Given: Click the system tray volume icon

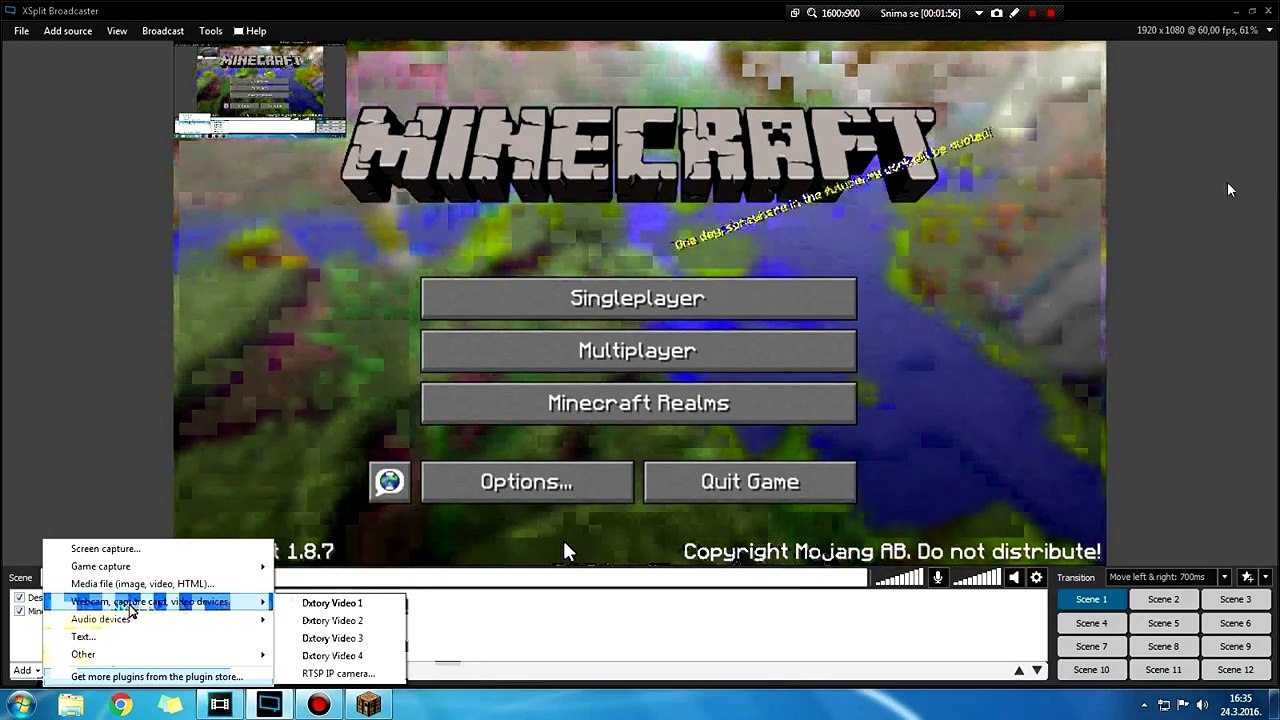Looking at the screenshot, I should pyautogui.click(x=1203, y=705).
